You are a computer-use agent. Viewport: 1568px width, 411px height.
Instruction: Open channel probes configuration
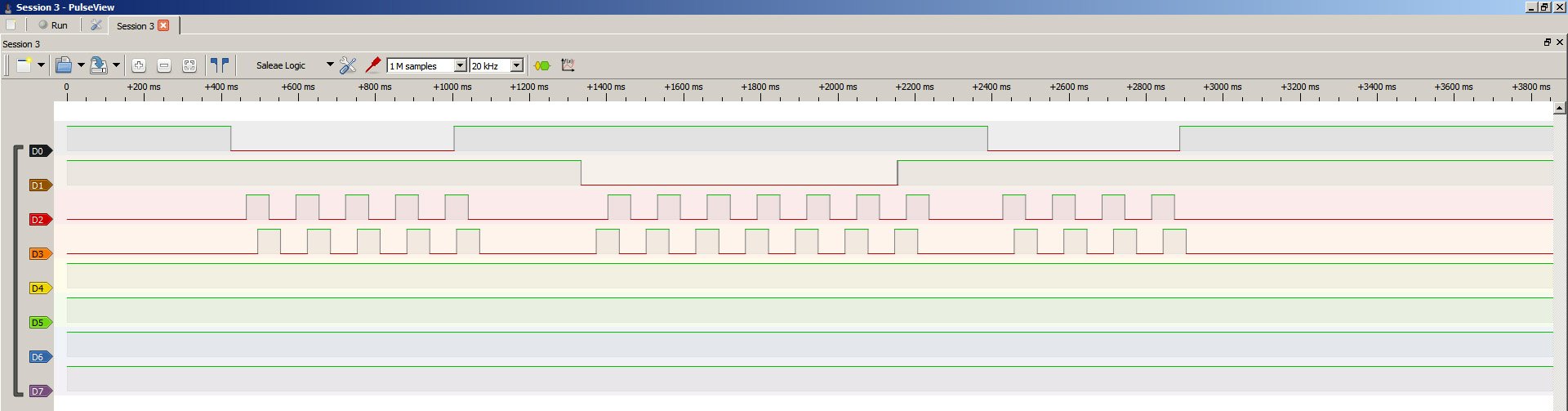(x=373, y=65)
